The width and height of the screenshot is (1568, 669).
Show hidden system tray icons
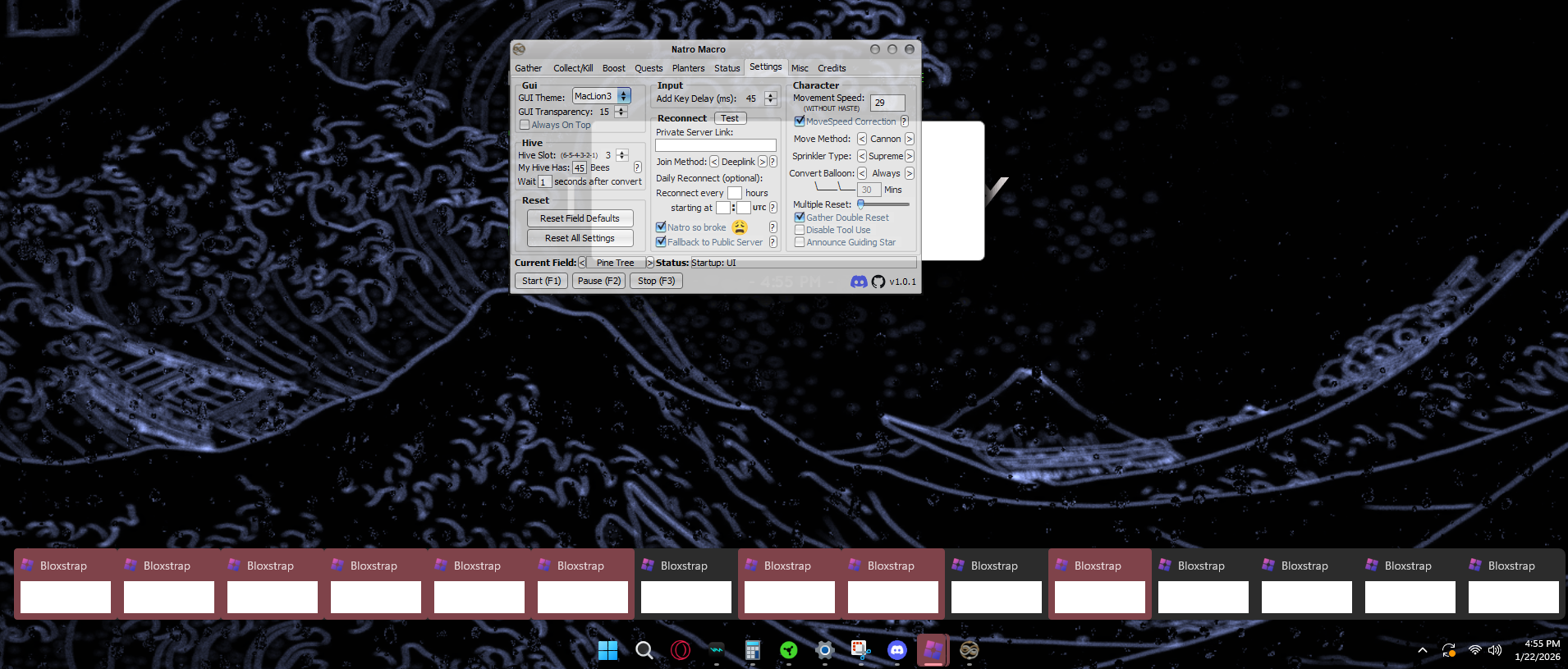[1423, 651]
